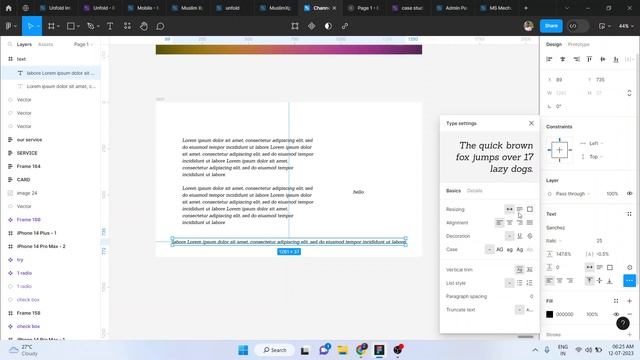Viewport: 640px width, 360px height.
Task: Toggle layer visibility eye in Layer section
Action: coord(629,193)
